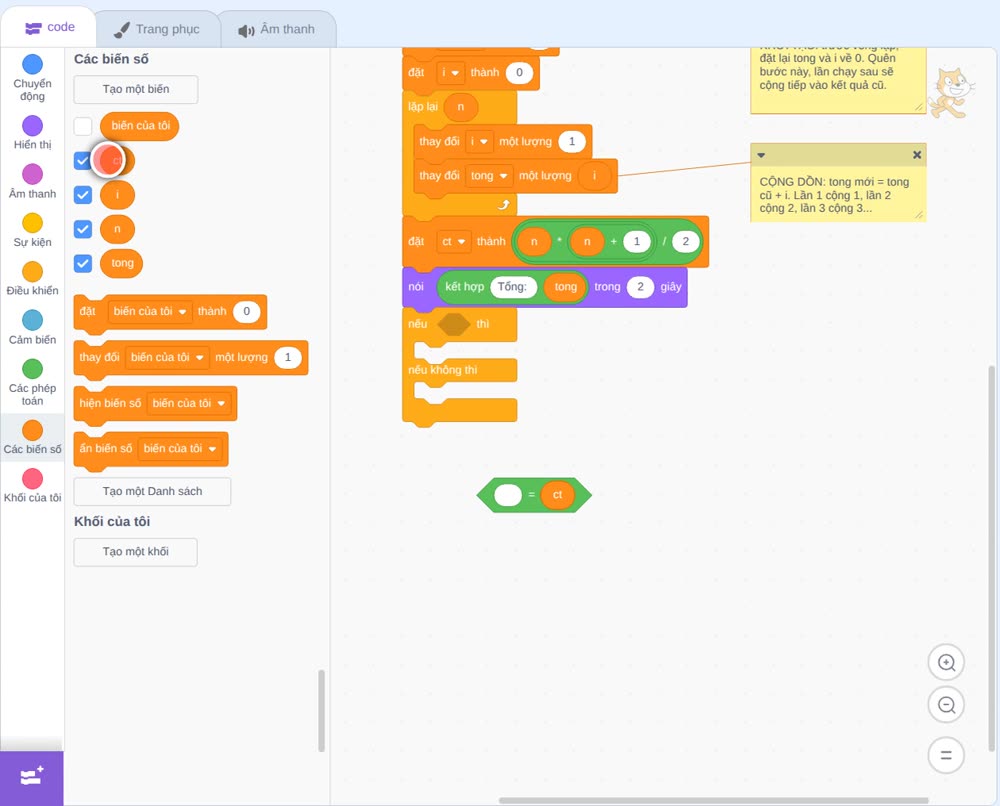This screenshot has width=1000, height=806.
Task: Untick the 'ct' variable checkbox
Action: pyautogui.click(x=83, y=160)
